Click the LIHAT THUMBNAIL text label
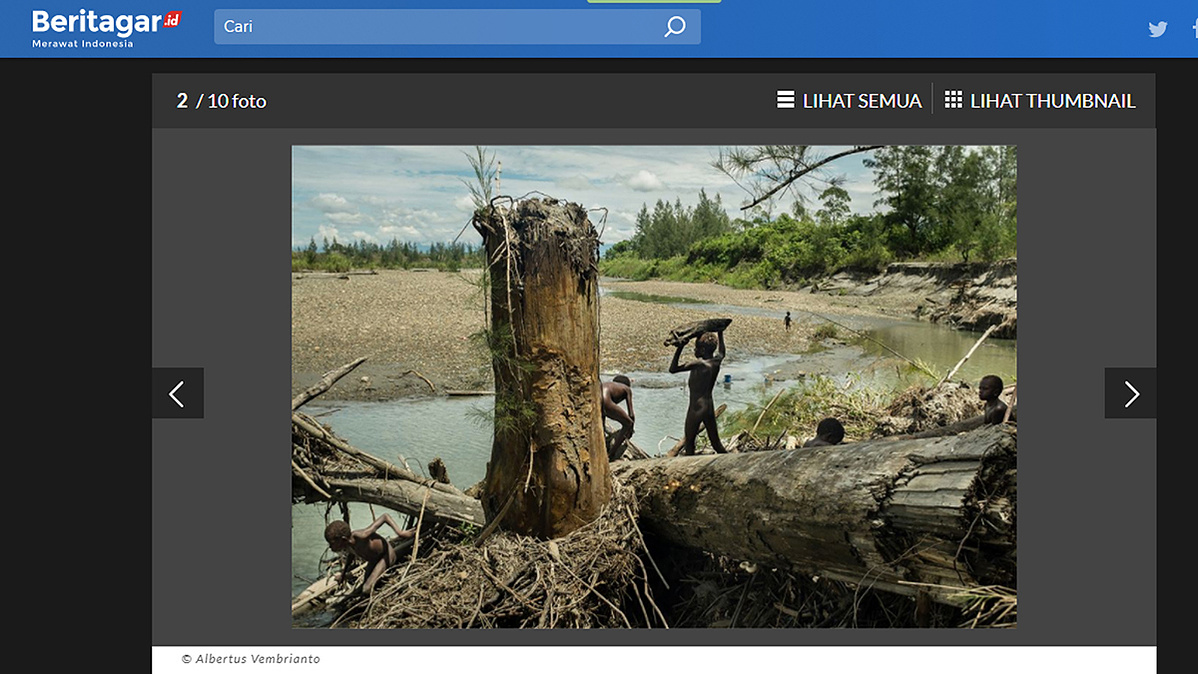1198x674 pixels. 1053,101
